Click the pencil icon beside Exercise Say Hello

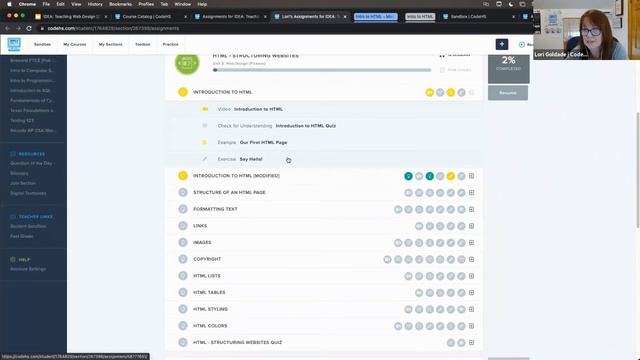point(205,159)
